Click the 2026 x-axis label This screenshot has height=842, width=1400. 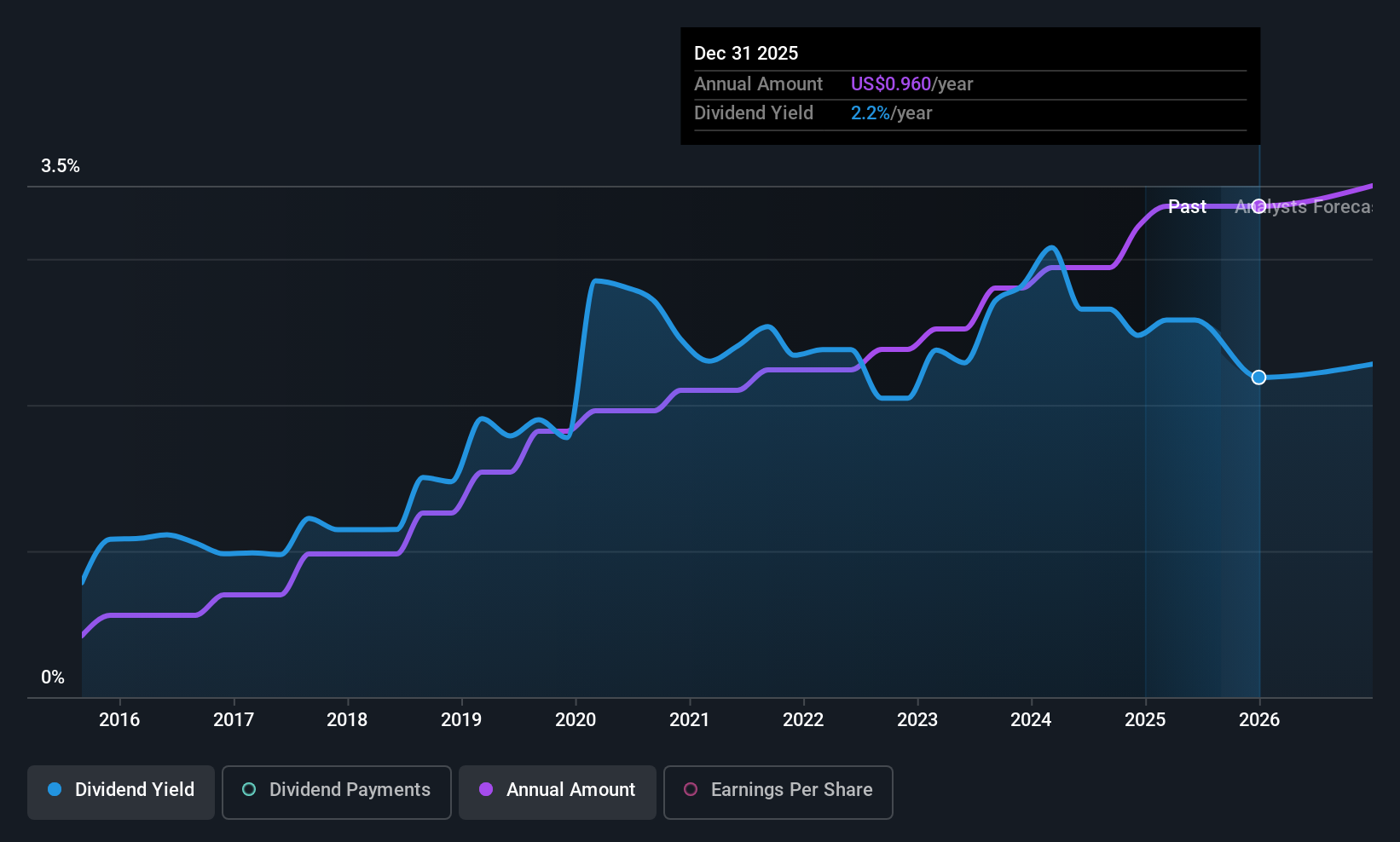(x=1259, y=720)
